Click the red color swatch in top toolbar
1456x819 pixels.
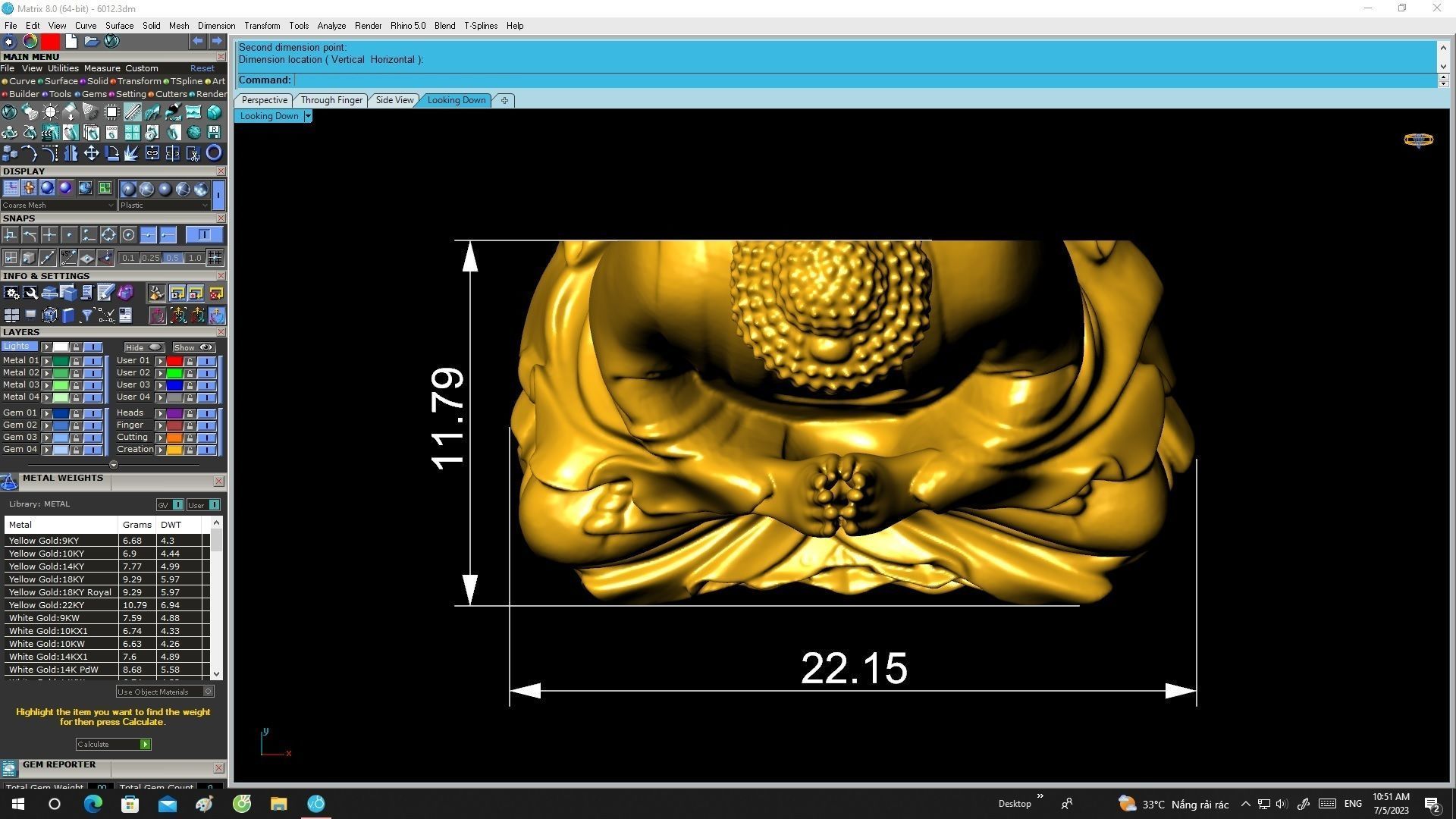pyautogui.click(x=51, y=41)
